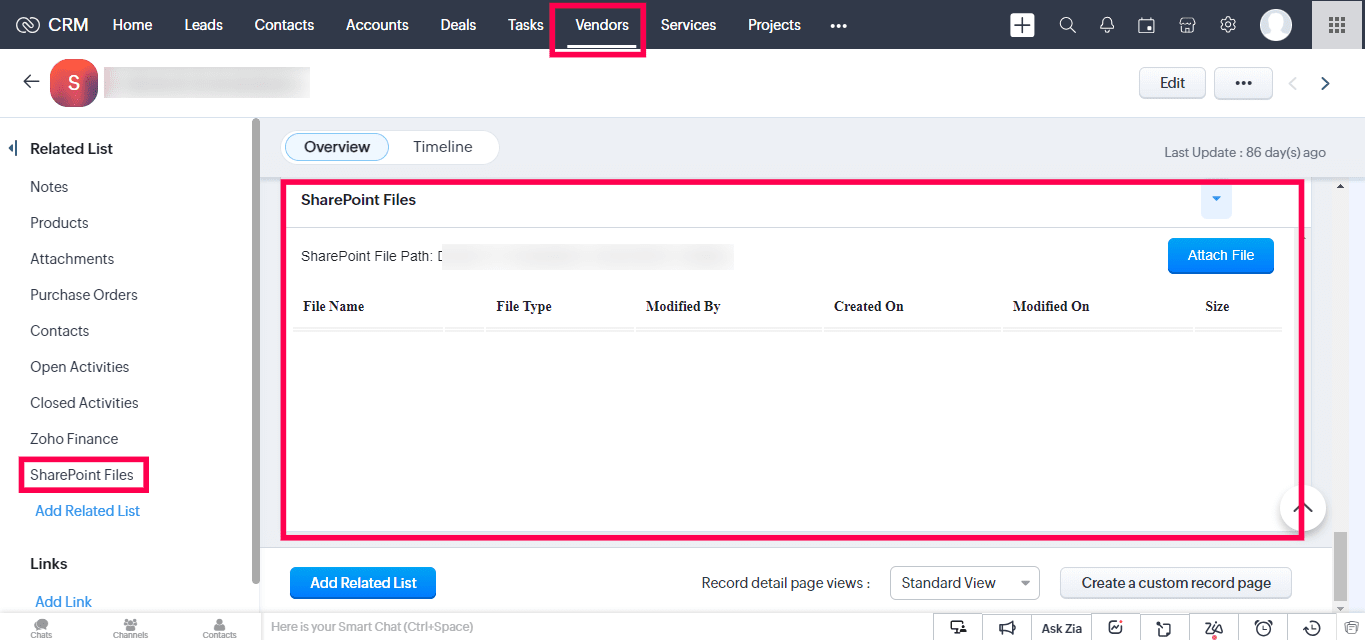Expand the more modules ellipsis menu
Image resolution: width=1365 pixels, height=640 pixels.
click(839, 25)
